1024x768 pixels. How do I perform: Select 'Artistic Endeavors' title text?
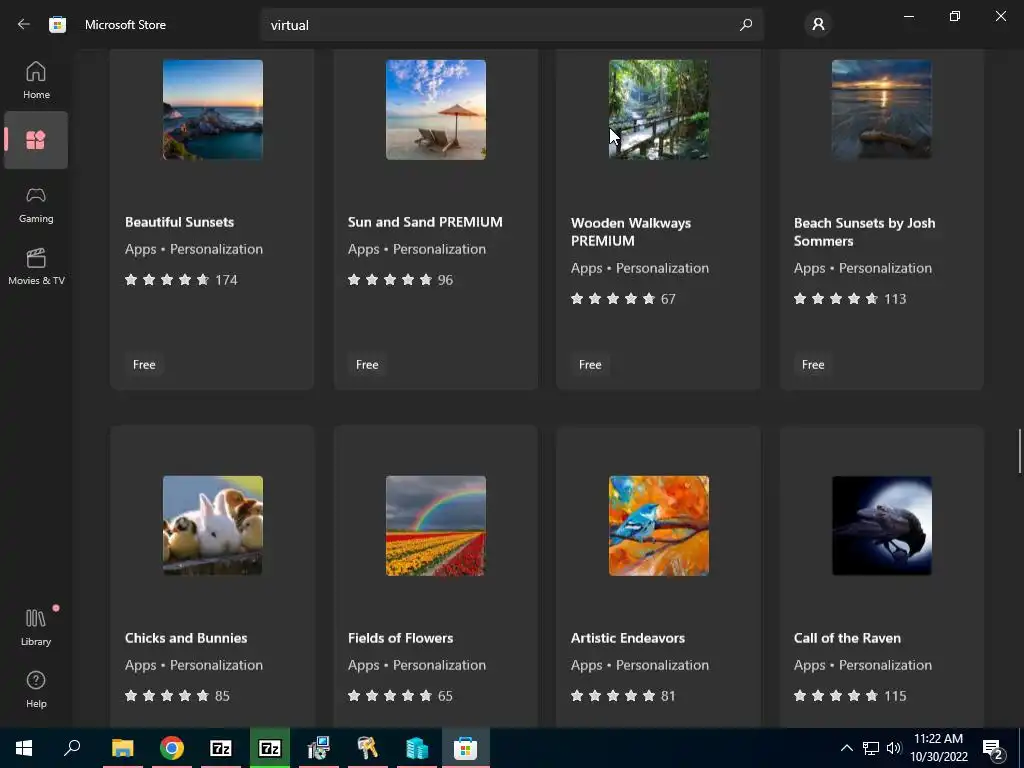(628, 638)
